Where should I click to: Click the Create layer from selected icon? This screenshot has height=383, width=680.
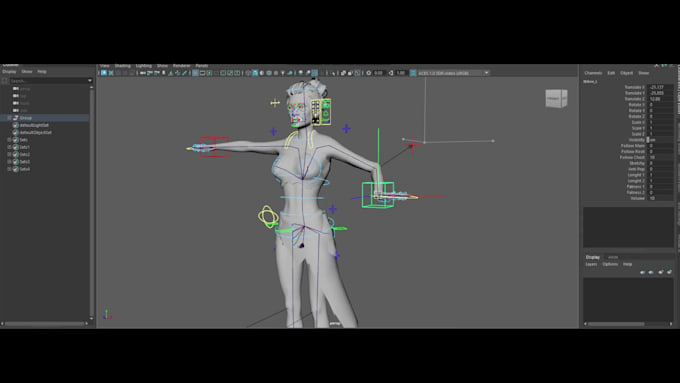[670, 272]
